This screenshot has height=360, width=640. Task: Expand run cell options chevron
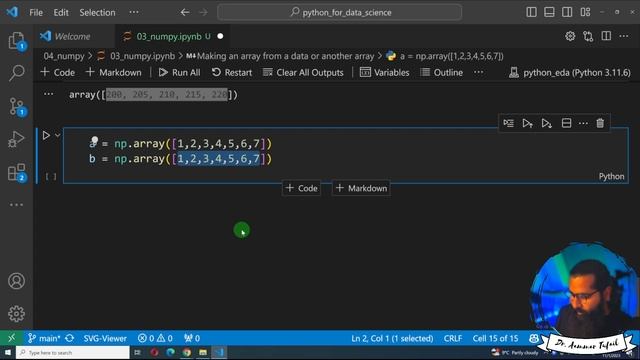coord(58,136)
